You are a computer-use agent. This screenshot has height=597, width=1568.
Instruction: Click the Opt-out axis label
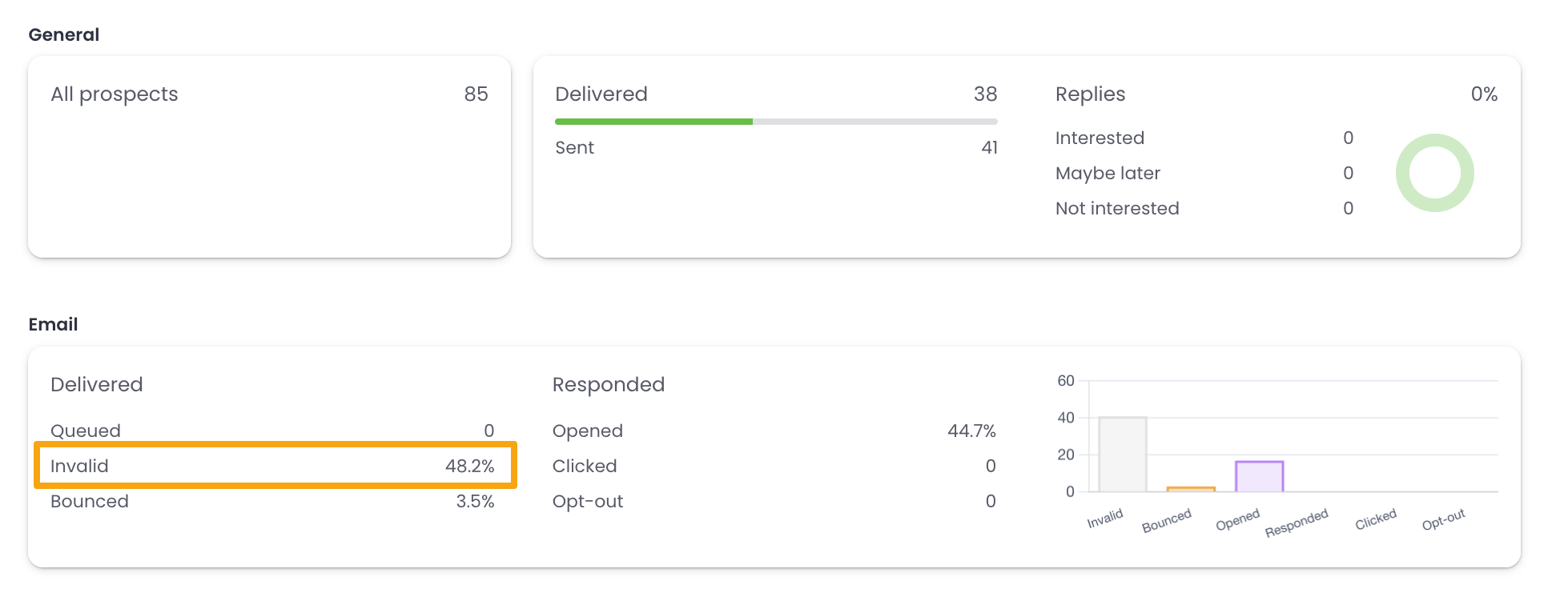click(x=1443, y=519)
